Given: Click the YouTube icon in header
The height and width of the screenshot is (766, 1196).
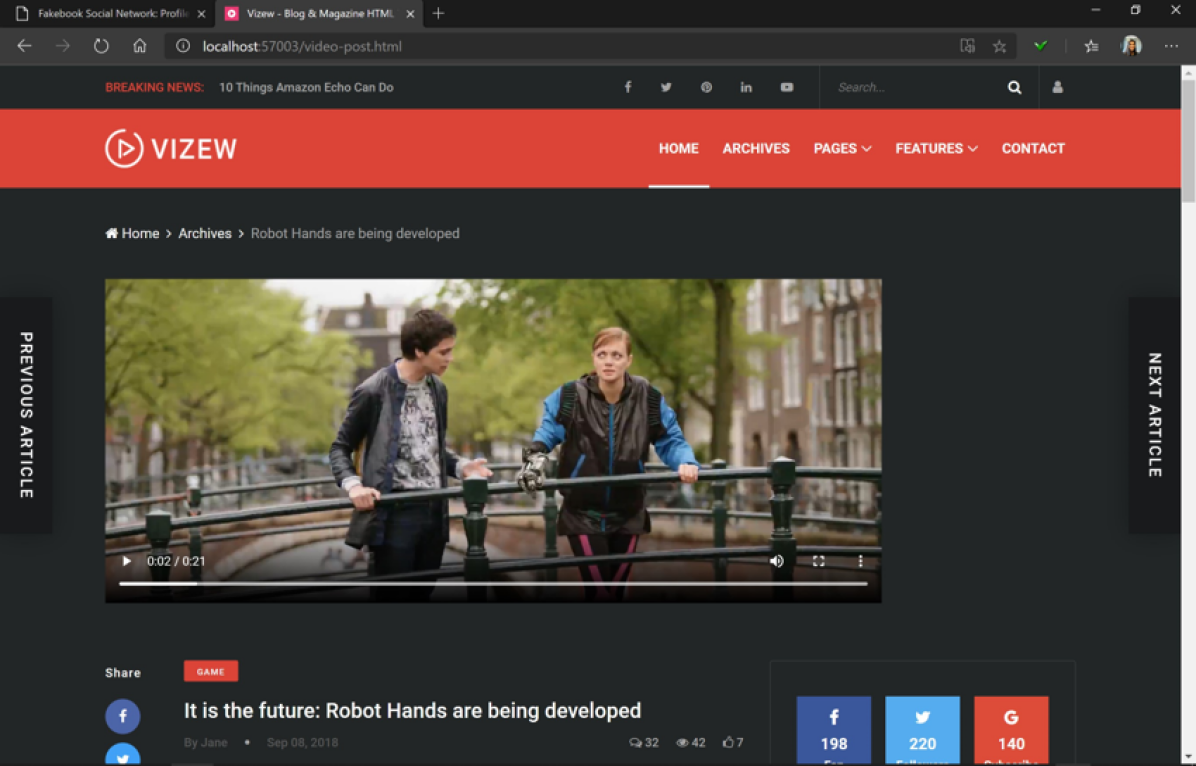Looking at the screenshot, I should 787,87.
